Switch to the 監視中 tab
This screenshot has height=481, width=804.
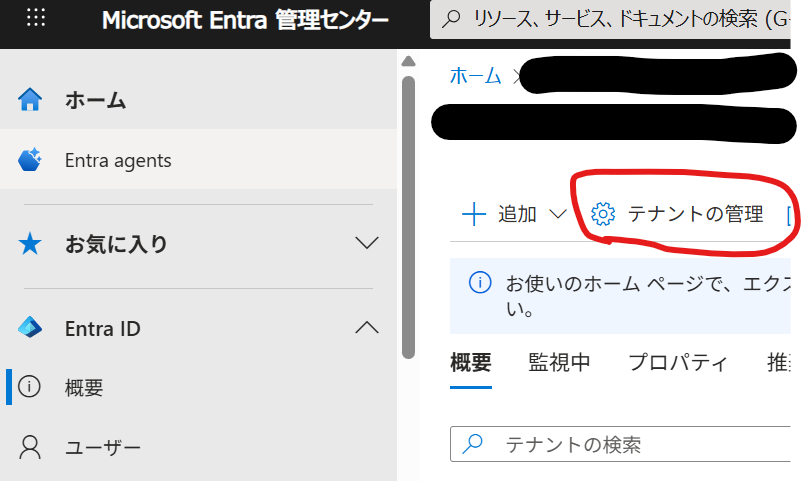point(559,363)
